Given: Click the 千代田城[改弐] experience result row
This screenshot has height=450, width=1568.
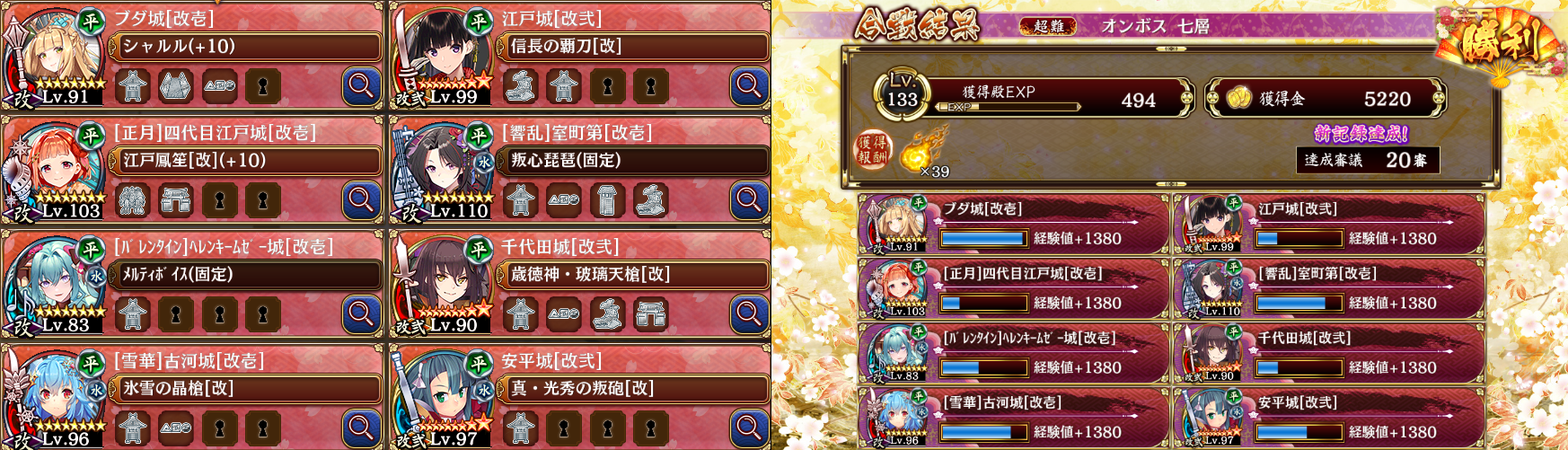Looking at the screenshot, I should (x=1328, y=354).
